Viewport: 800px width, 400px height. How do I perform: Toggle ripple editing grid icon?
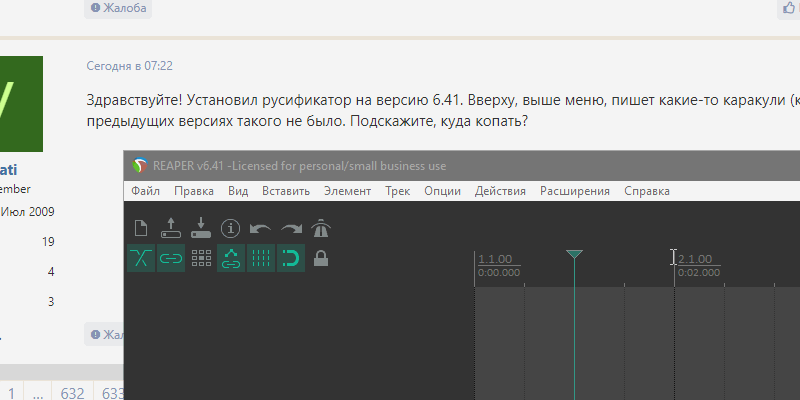coord(201,258)
